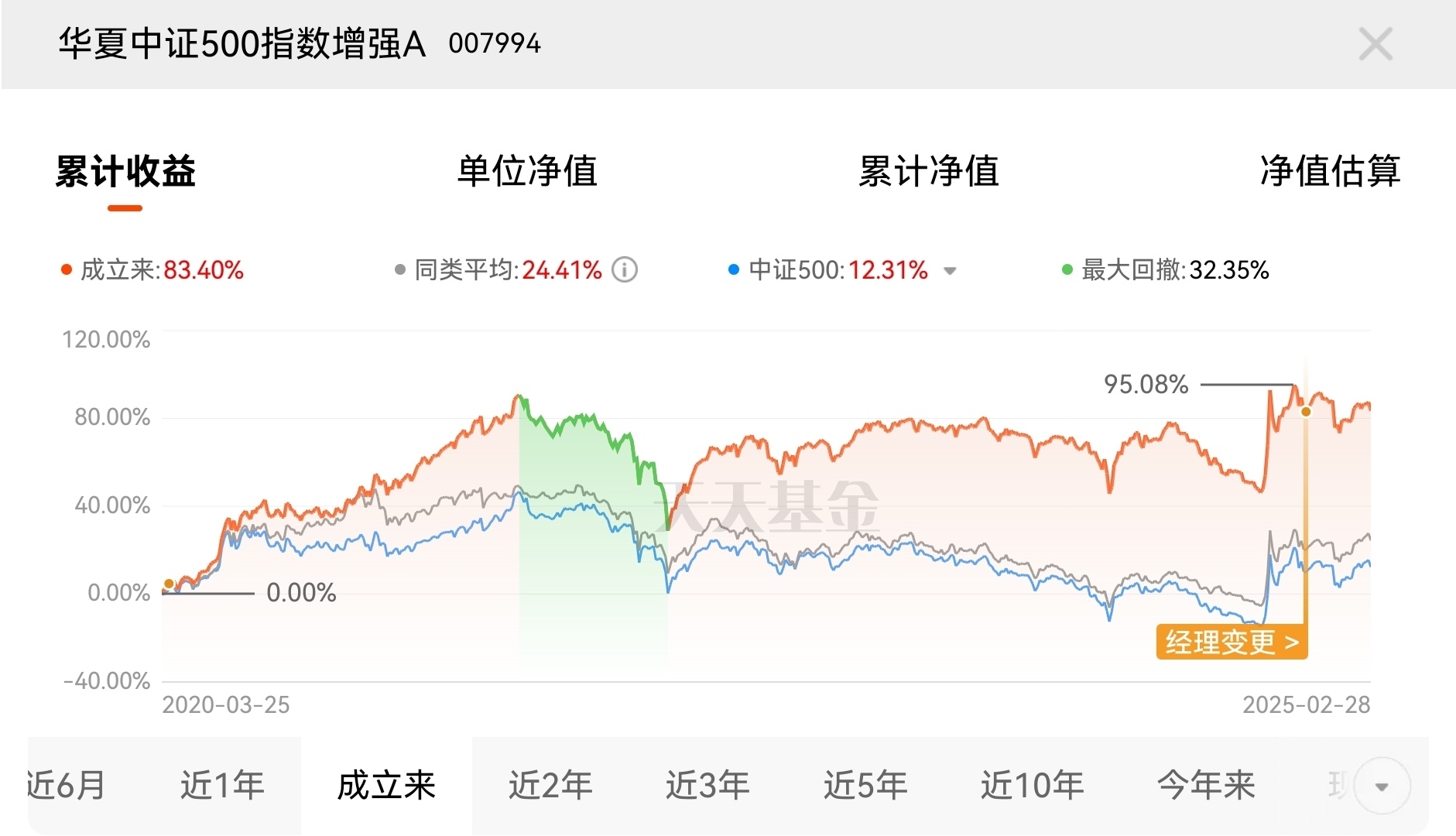
Task: Click the manager change marker on chart
Action: [1306, 412]
